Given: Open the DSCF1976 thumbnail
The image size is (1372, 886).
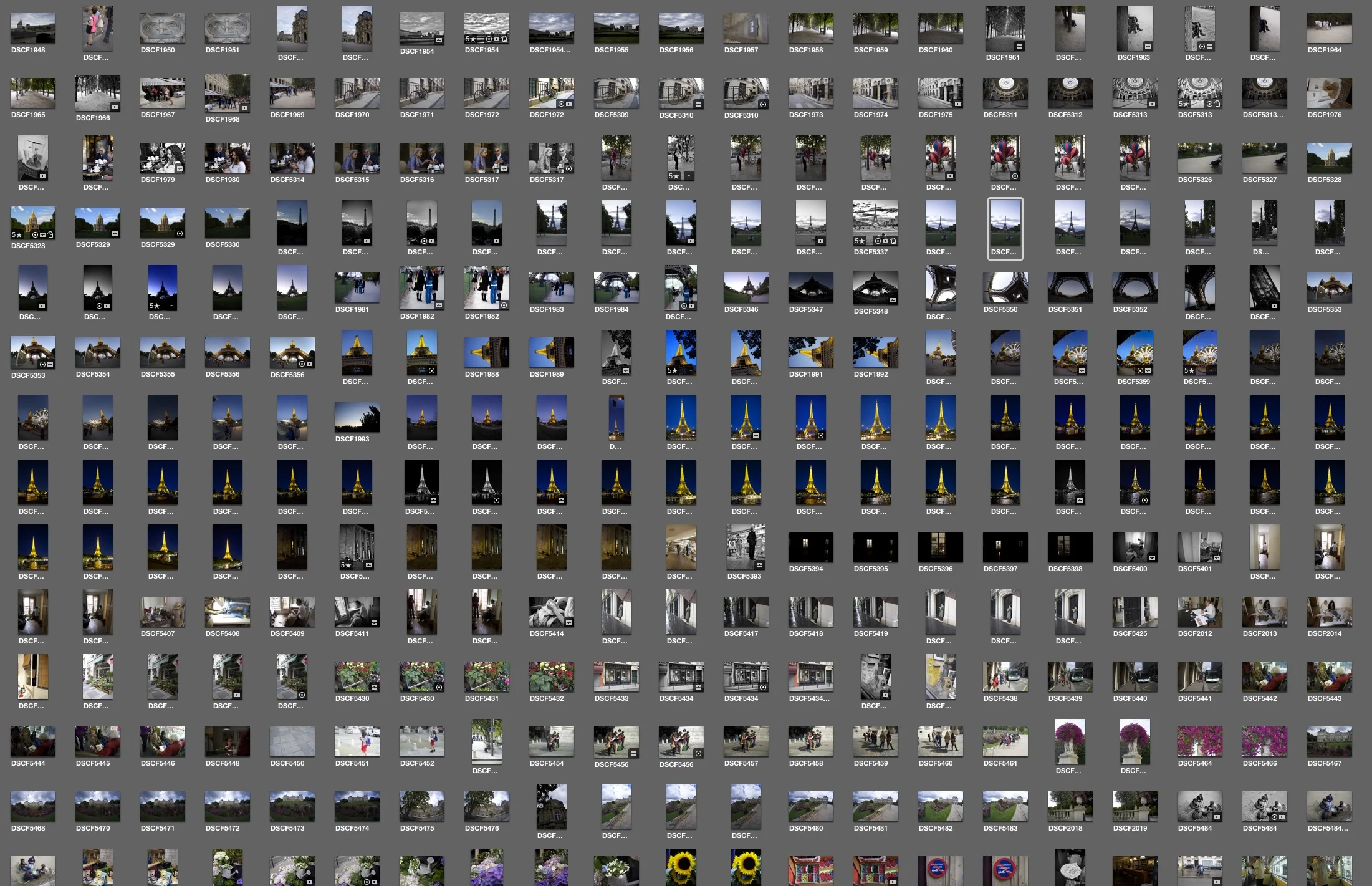Looking at the screenshot, I should (x=1329, y=94).
